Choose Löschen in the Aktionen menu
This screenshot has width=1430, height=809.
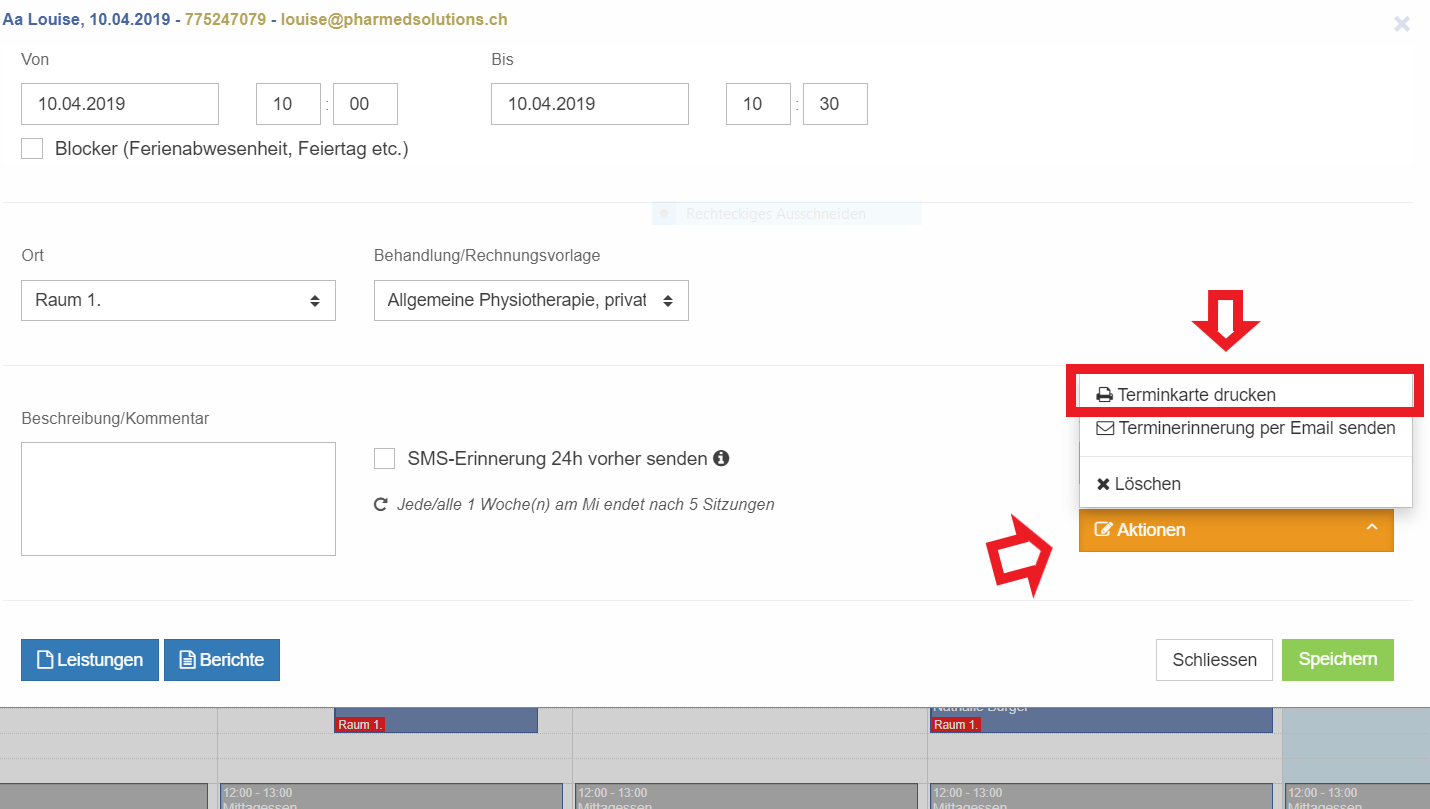point(1245,484)
